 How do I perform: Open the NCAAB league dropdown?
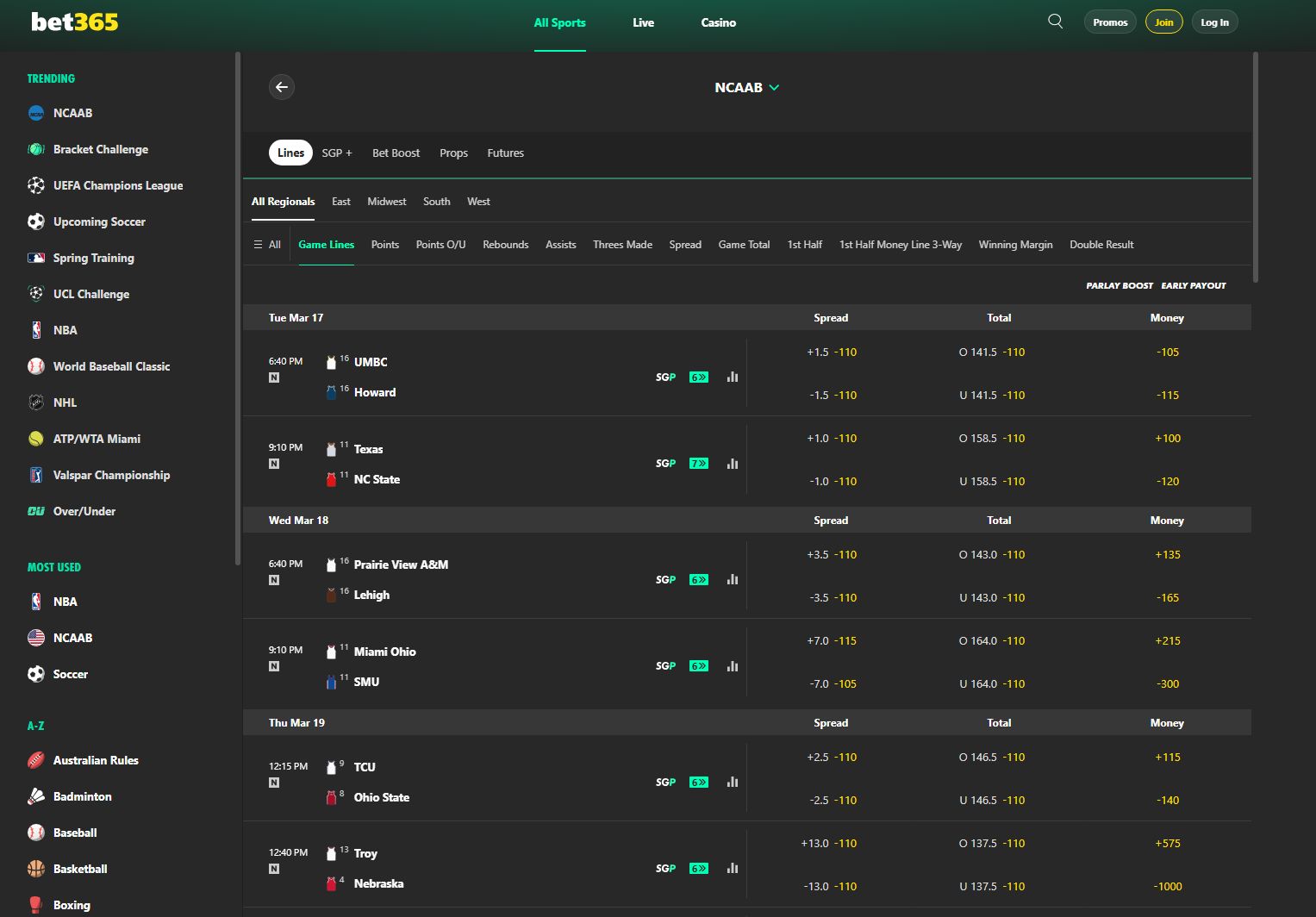(x=746, y=87)
